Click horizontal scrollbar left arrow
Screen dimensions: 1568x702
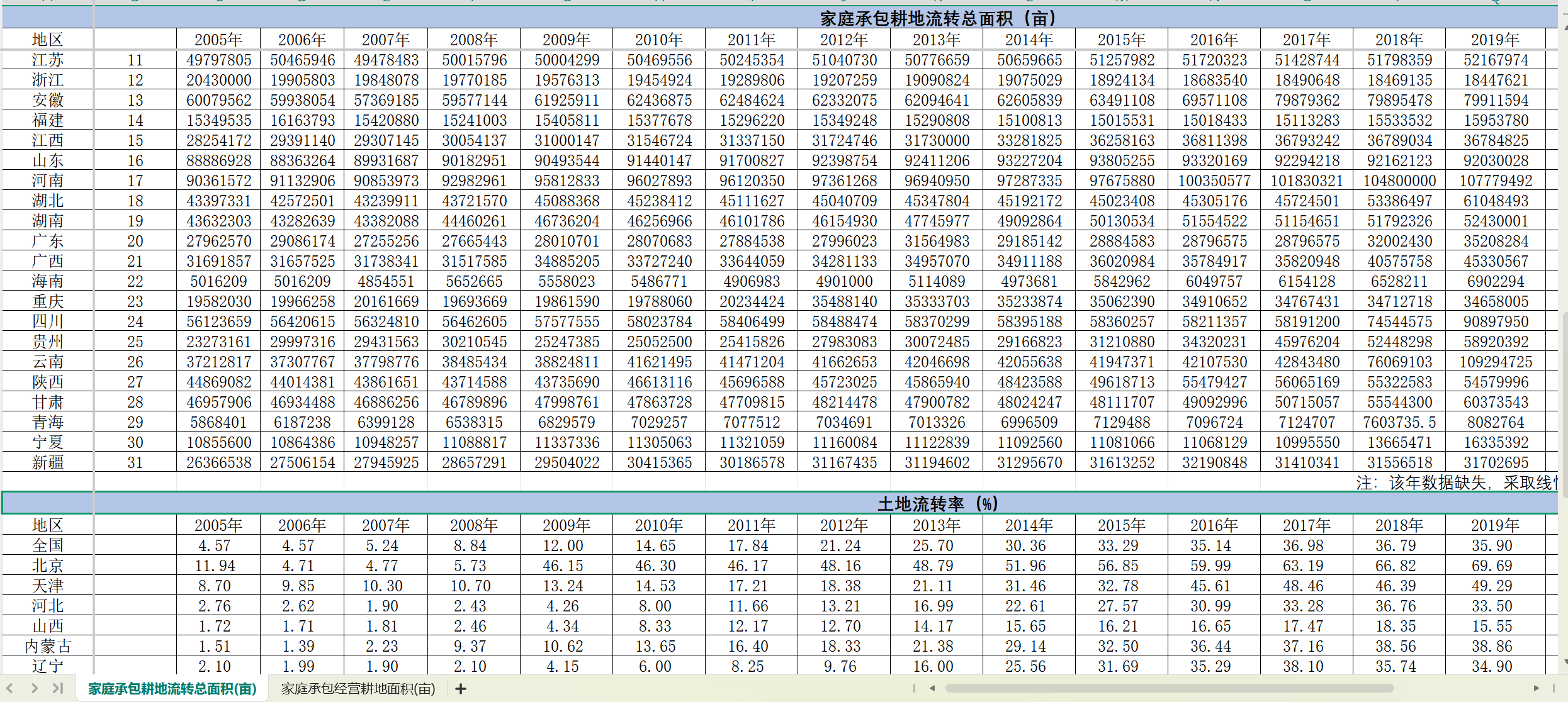click(x=932, y=688)
